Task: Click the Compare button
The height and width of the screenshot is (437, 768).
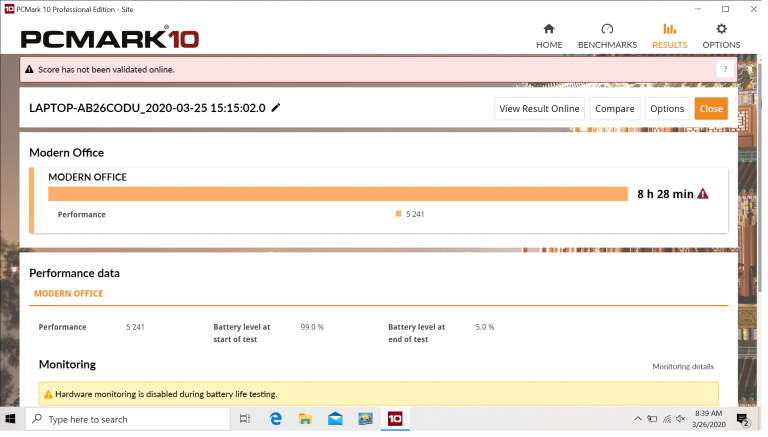Action: [x=615, y=109]
